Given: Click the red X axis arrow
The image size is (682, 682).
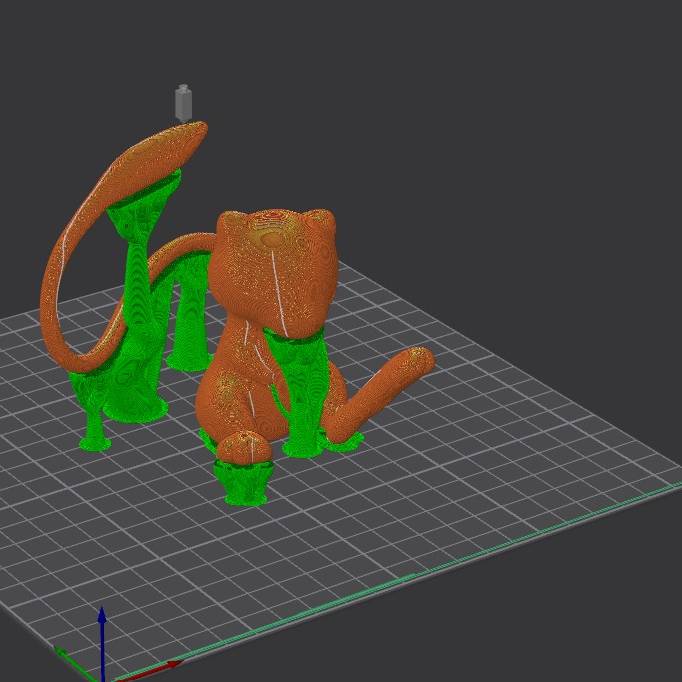Looking at the screenshot, I should pos(148,671).
